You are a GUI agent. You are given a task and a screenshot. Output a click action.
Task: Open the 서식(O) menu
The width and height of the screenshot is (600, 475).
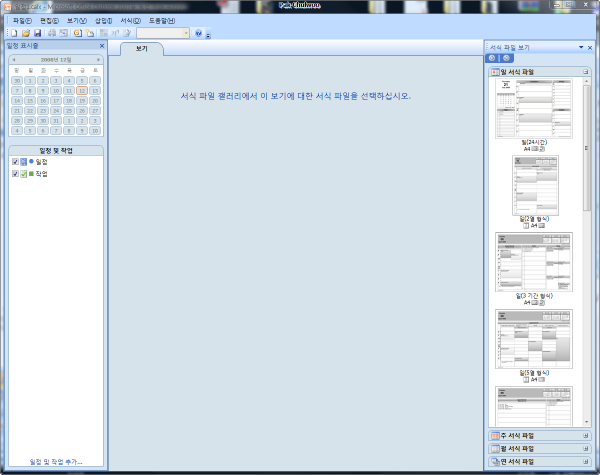[131, 21]
